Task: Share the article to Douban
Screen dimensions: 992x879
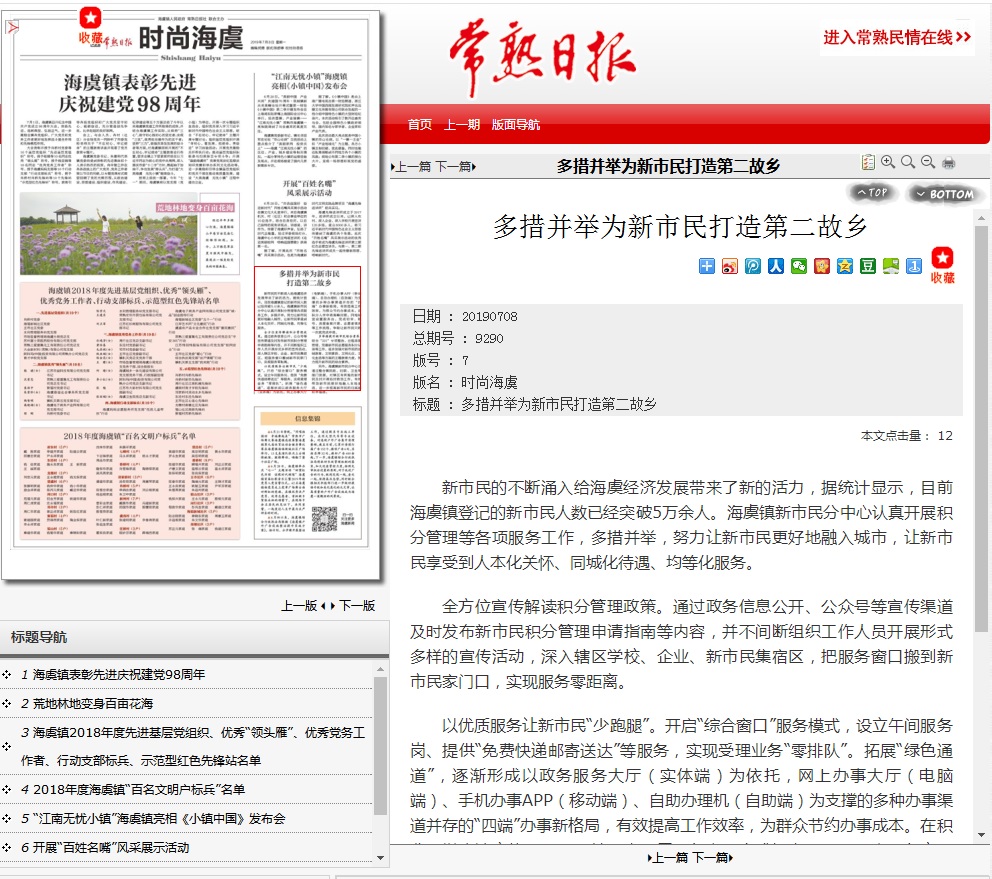Action: (868, 266)
